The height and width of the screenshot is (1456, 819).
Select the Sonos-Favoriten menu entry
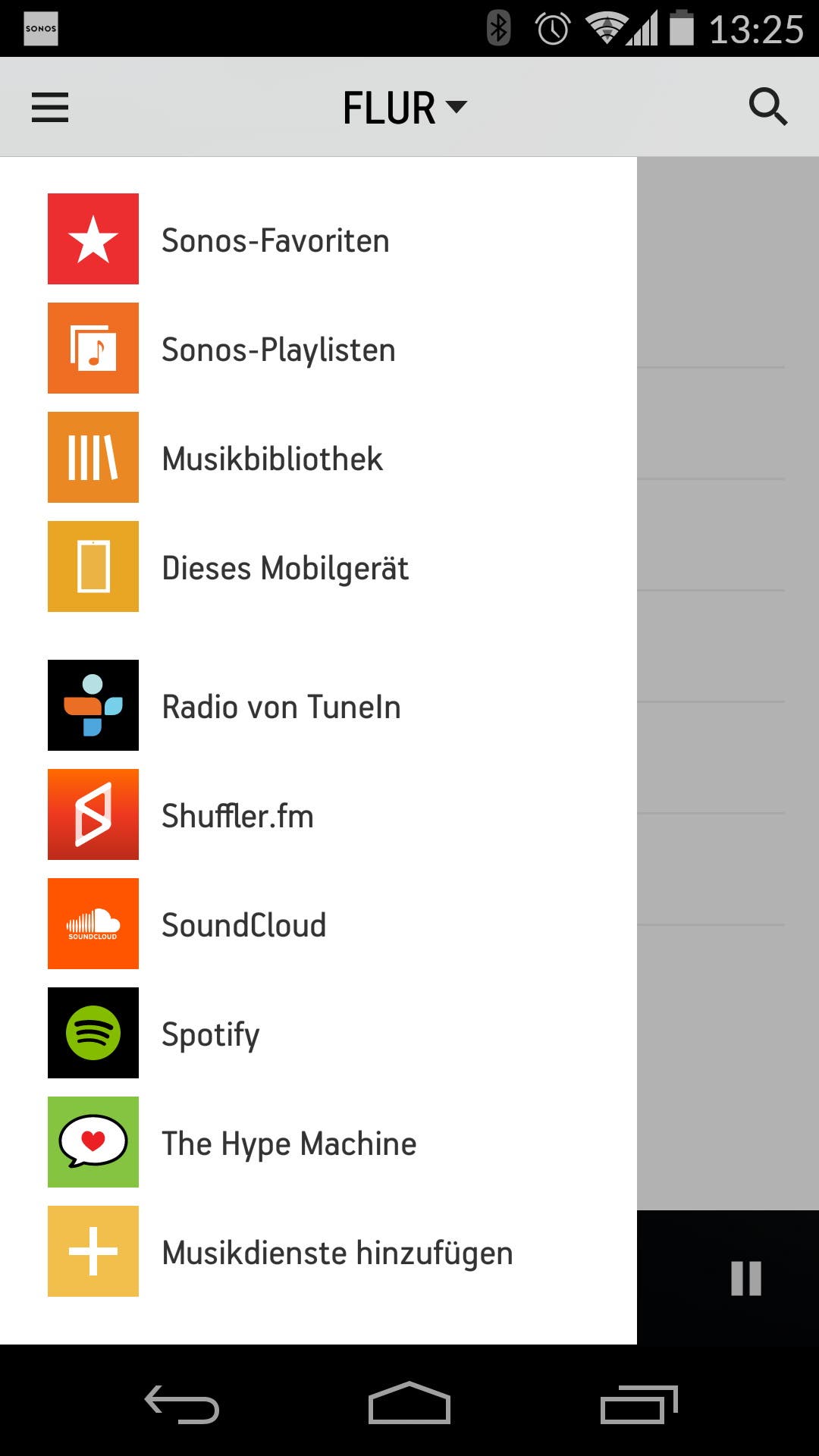pos(275,240)
